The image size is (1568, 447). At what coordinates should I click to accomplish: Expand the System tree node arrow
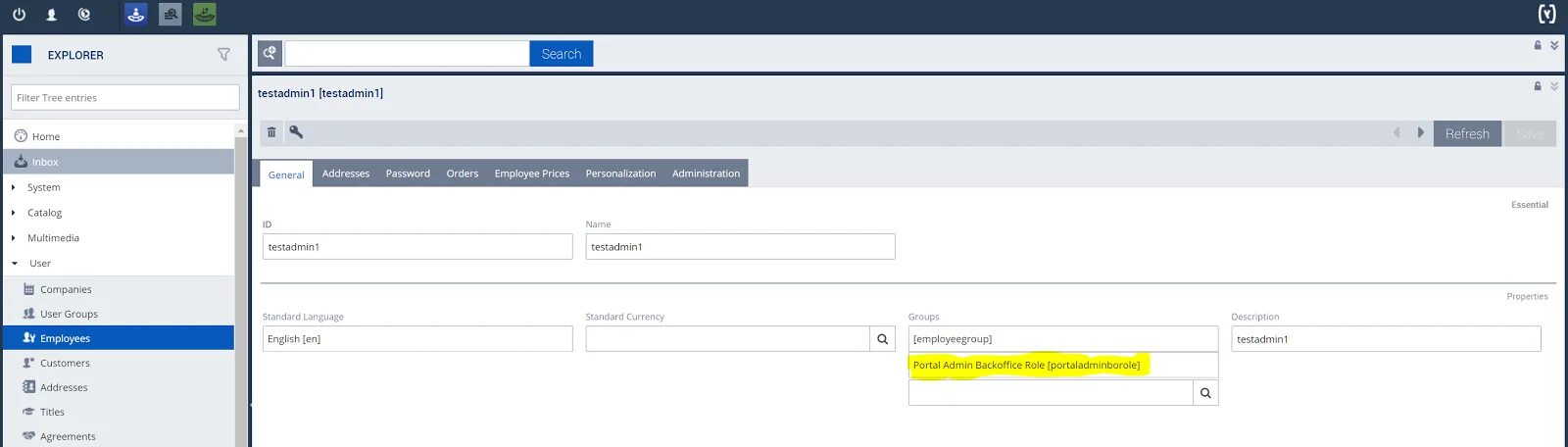pos(13,187)
